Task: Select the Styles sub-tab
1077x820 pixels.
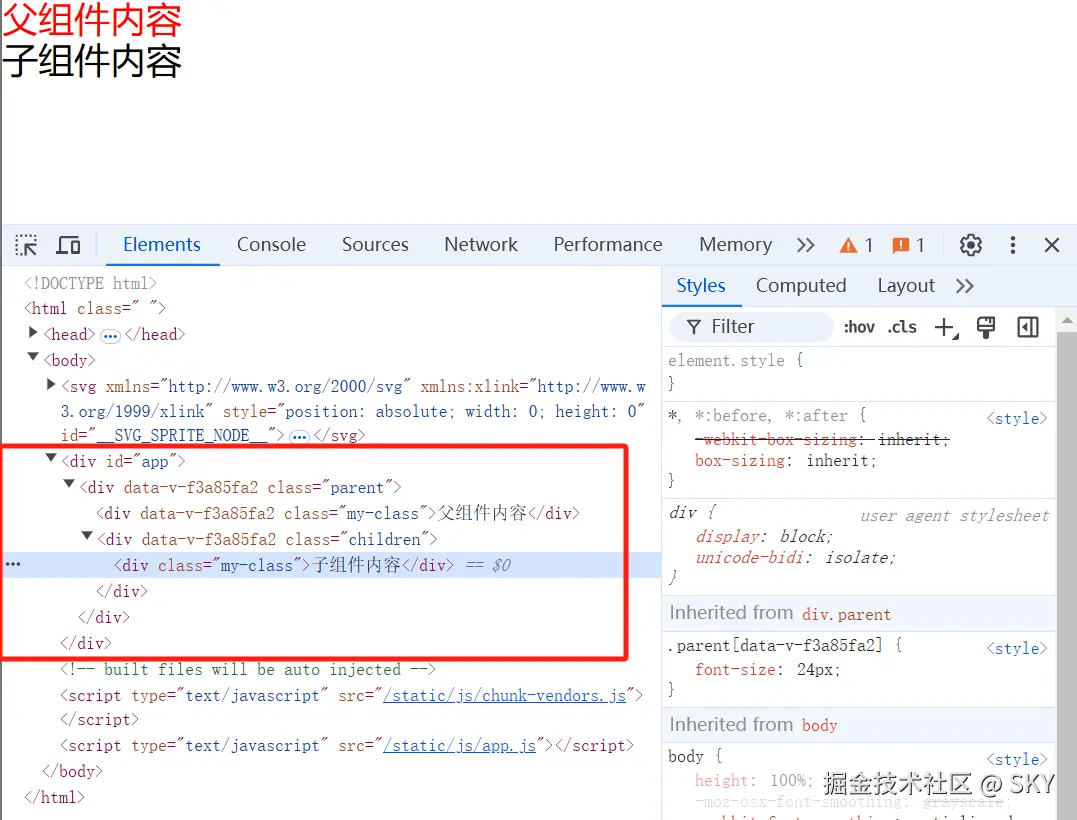Action: pos(701,286)
